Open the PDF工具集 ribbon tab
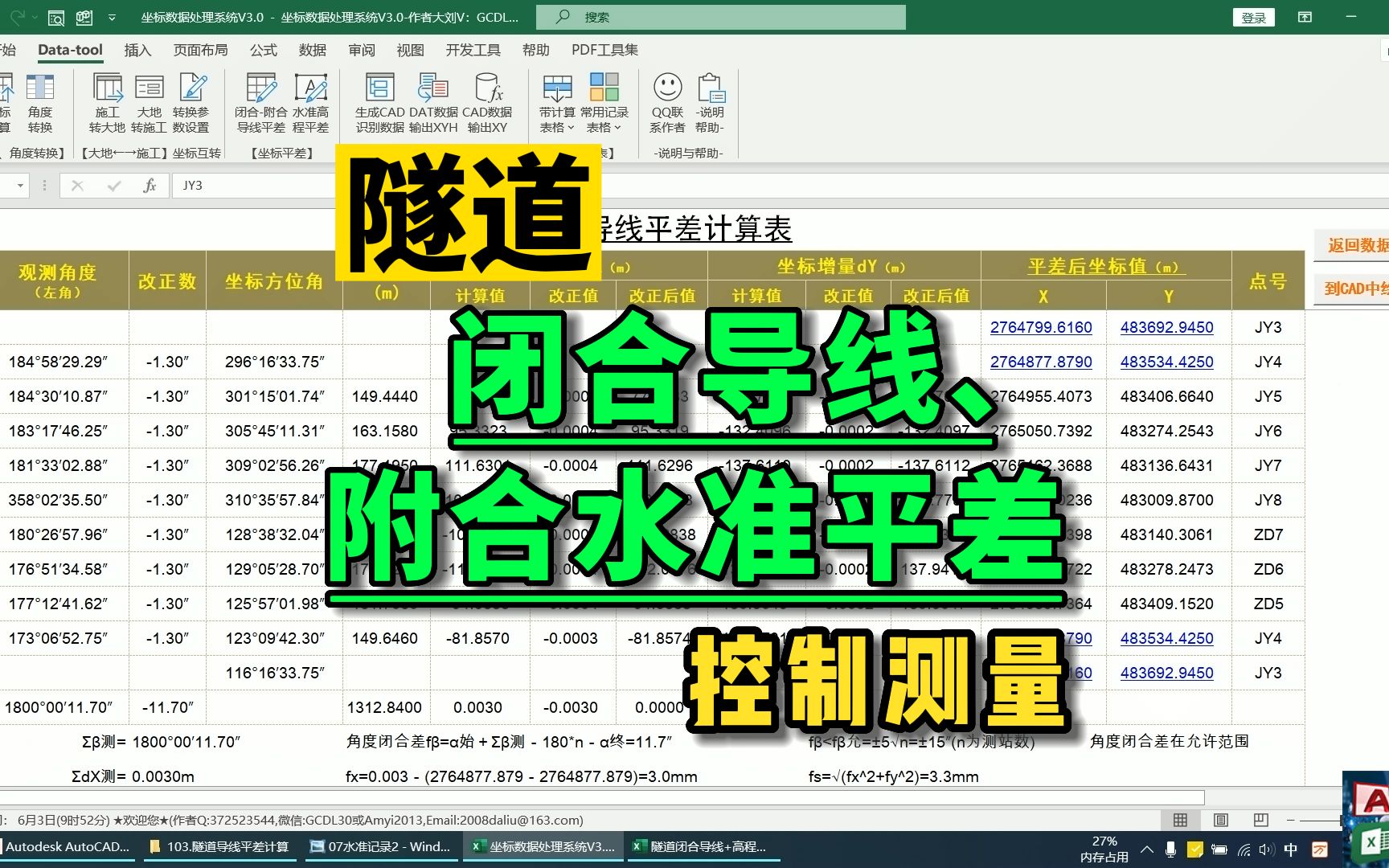Viewport: 1389px width, 868px height. [x=604, y=50]
